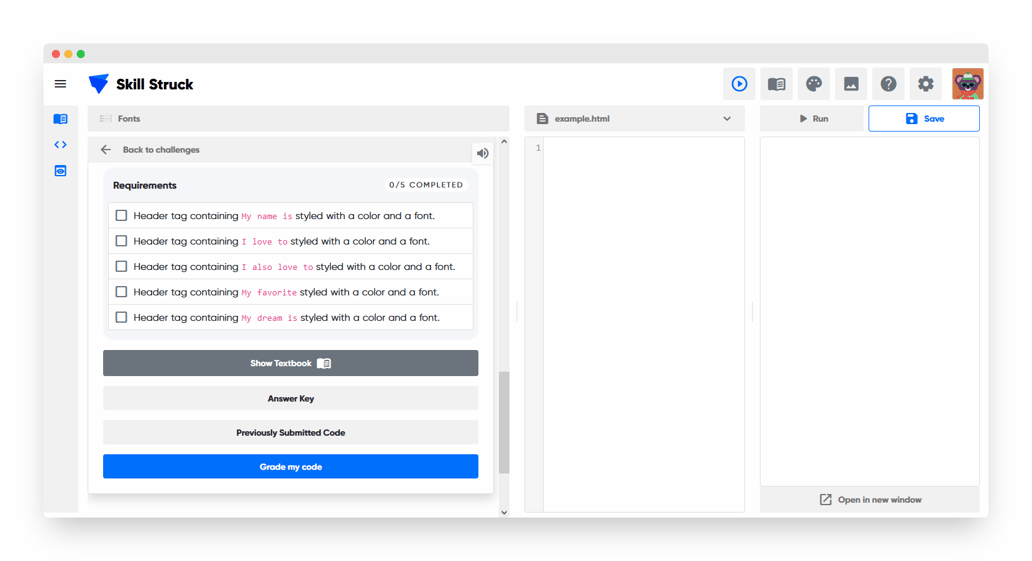
Task: Toggle the 'My dream is' requirement checkbox
Action: tap(121, 318)
